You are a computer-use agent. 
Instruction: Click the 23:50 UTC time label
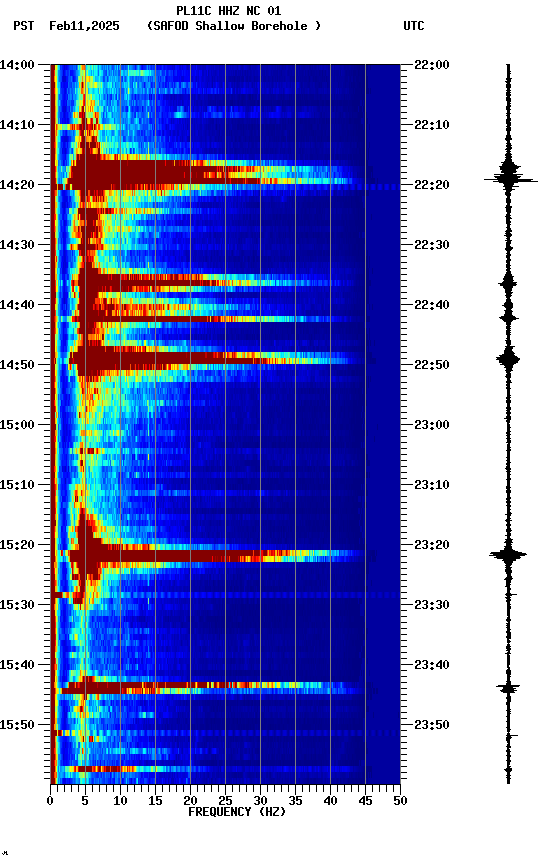(x=432, y=725)
